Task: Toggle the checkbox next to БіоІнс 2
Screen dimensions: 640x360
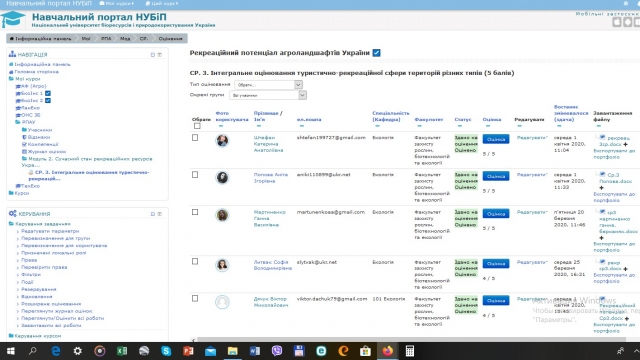Action: pos(48,100)
